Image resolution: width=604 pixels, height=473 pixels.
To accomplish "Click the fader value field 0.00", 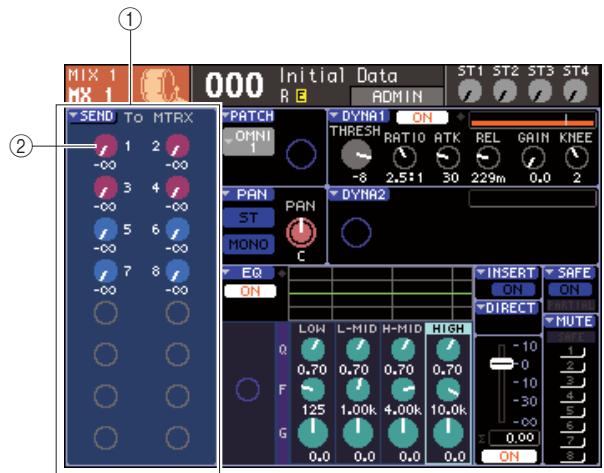I will (514, 438).
